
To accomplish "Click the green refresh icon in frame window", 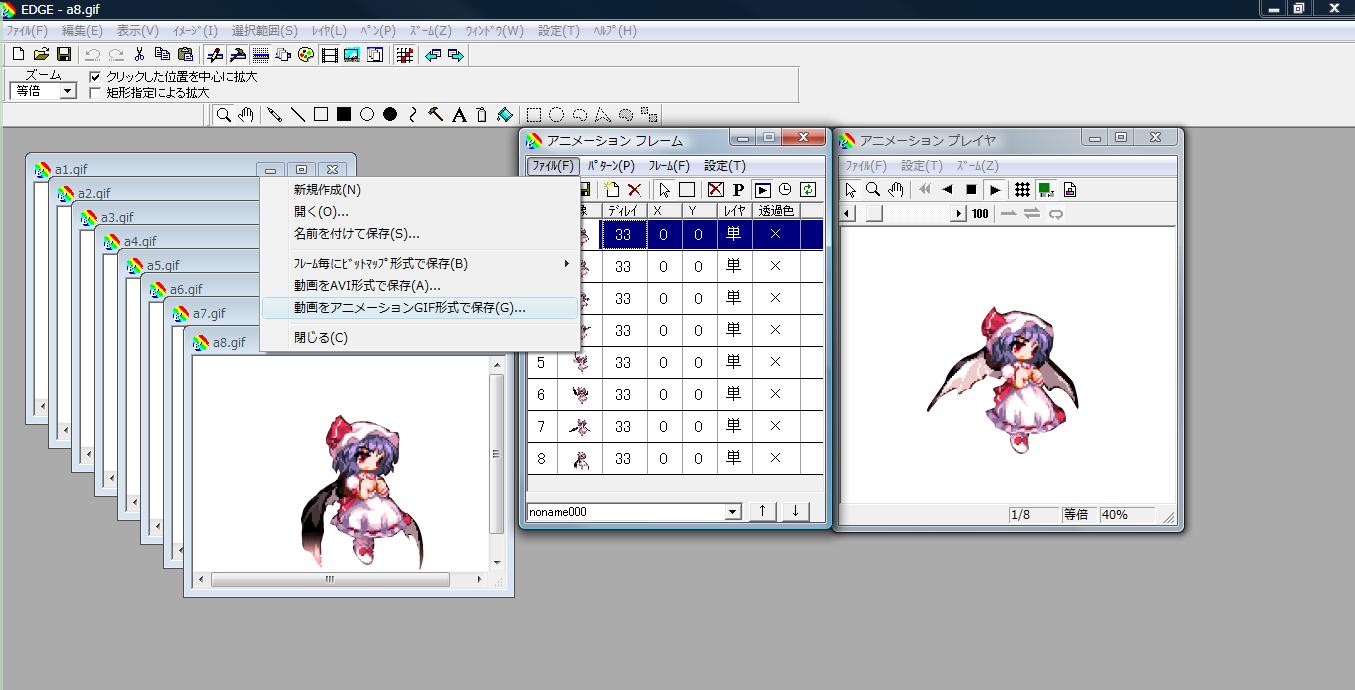I will (x=808, y=190).
